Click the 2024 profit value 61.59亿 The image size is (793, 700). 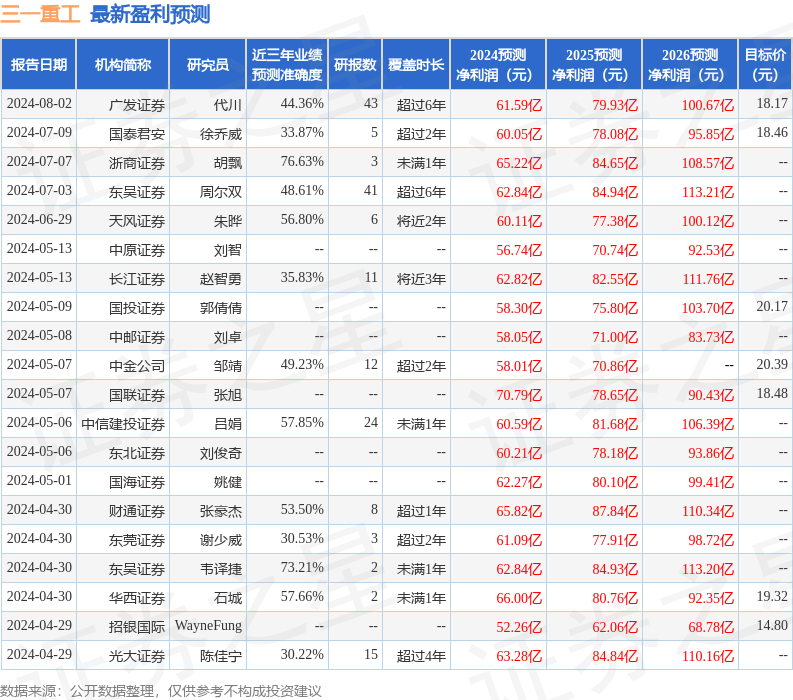[x=519, y=105]
